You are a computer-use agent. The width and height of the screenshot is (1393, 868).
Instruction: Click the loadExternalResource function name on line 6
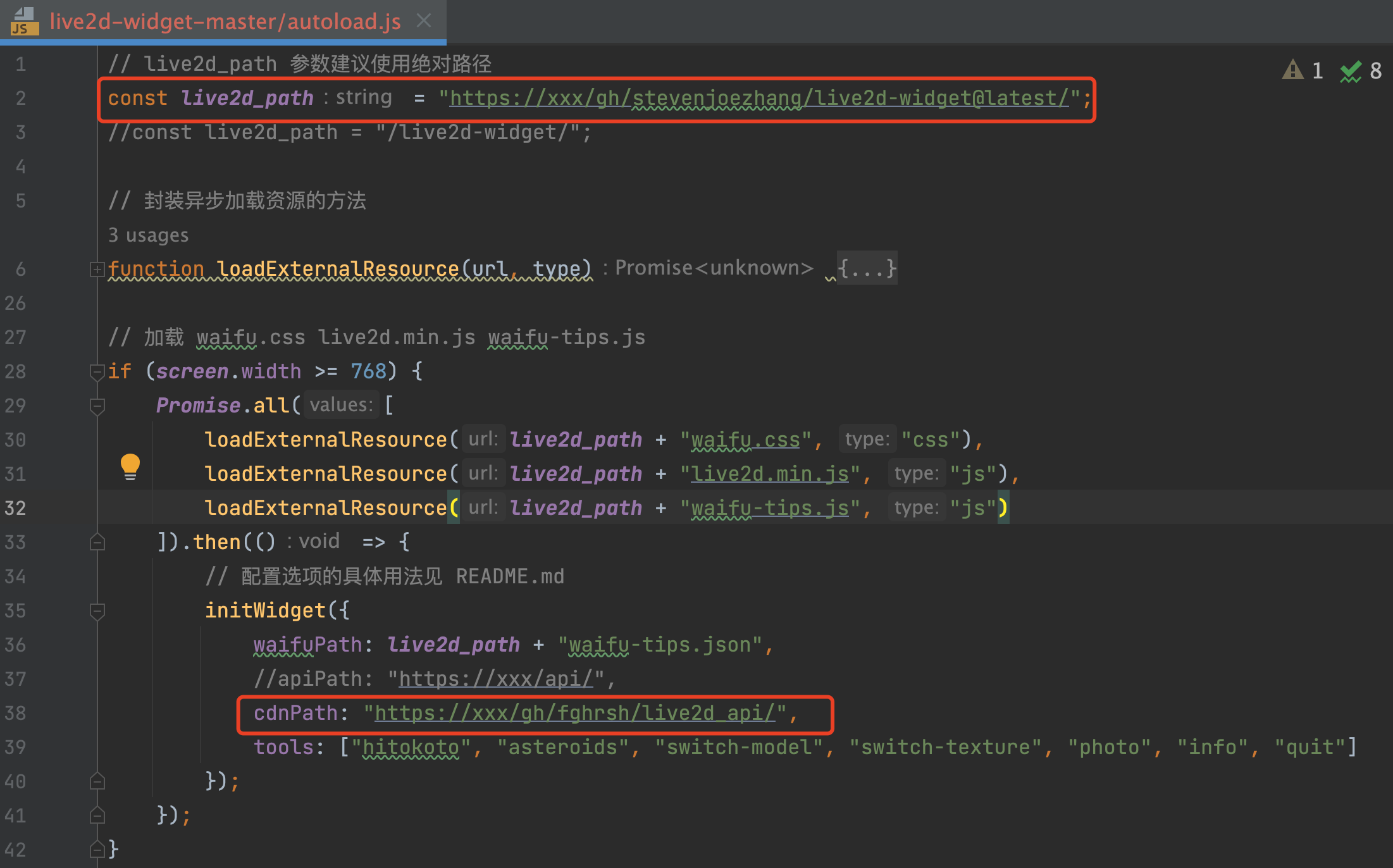tap(338, 269)
